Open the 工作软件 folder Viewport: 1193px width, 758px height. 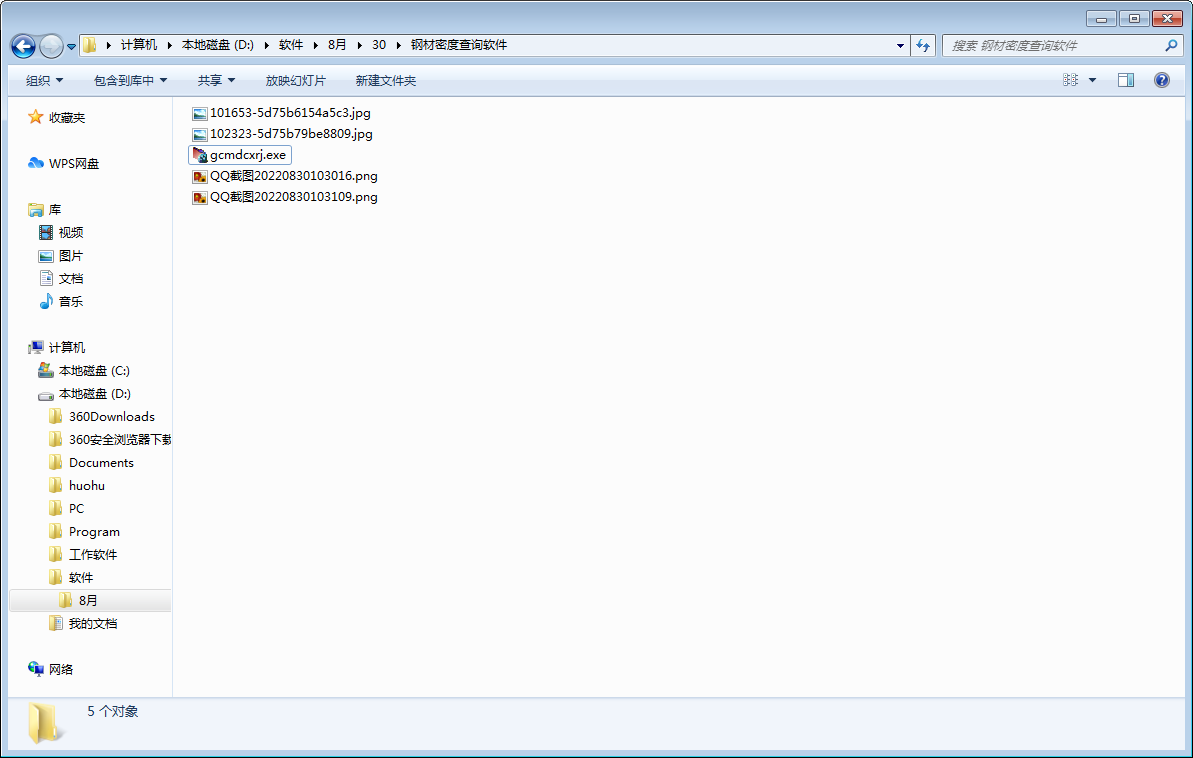coord(93,555)
